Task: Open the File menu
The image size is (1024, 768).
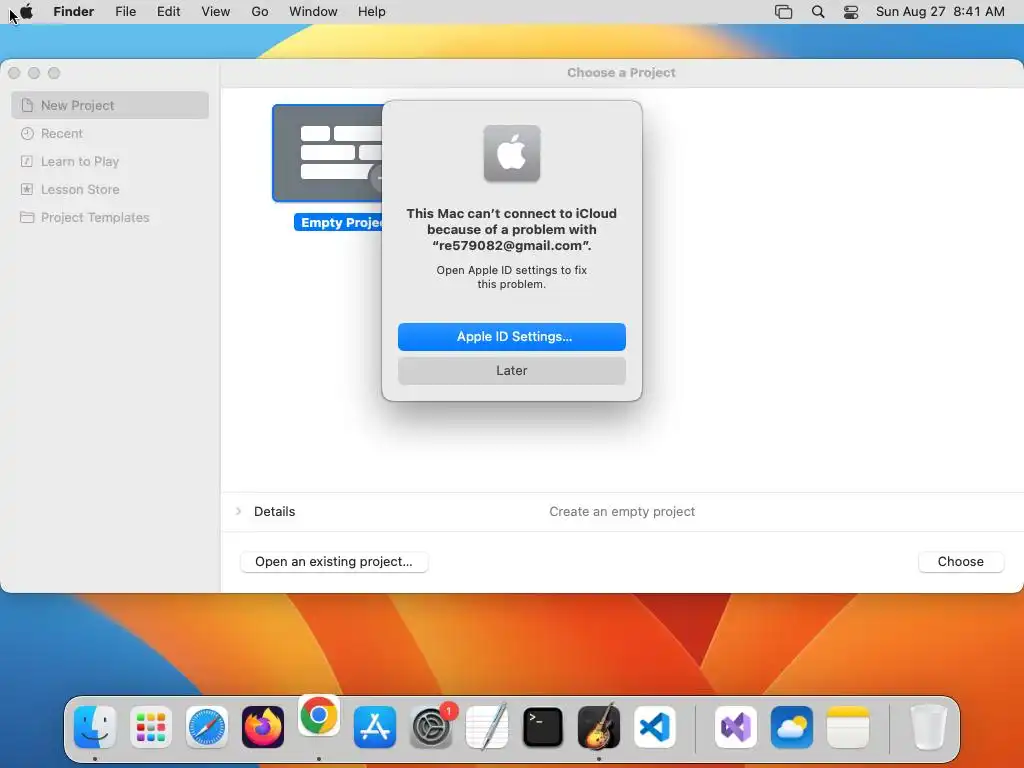Action: pos(125,12)
